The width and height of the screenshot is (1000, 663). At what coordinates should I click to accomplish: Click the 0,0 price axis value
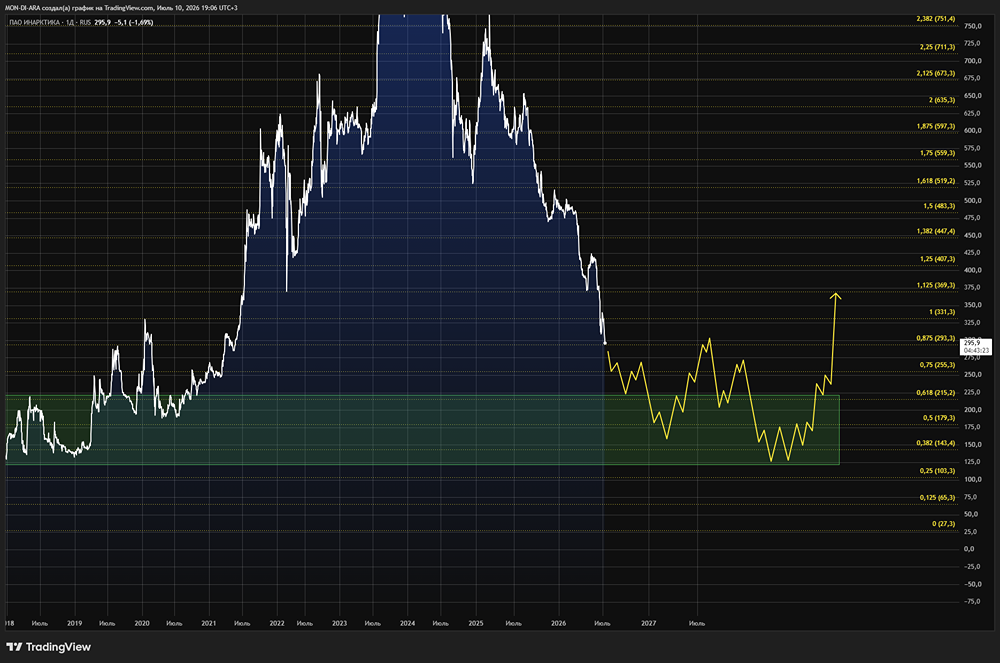[x=969, y=549]
